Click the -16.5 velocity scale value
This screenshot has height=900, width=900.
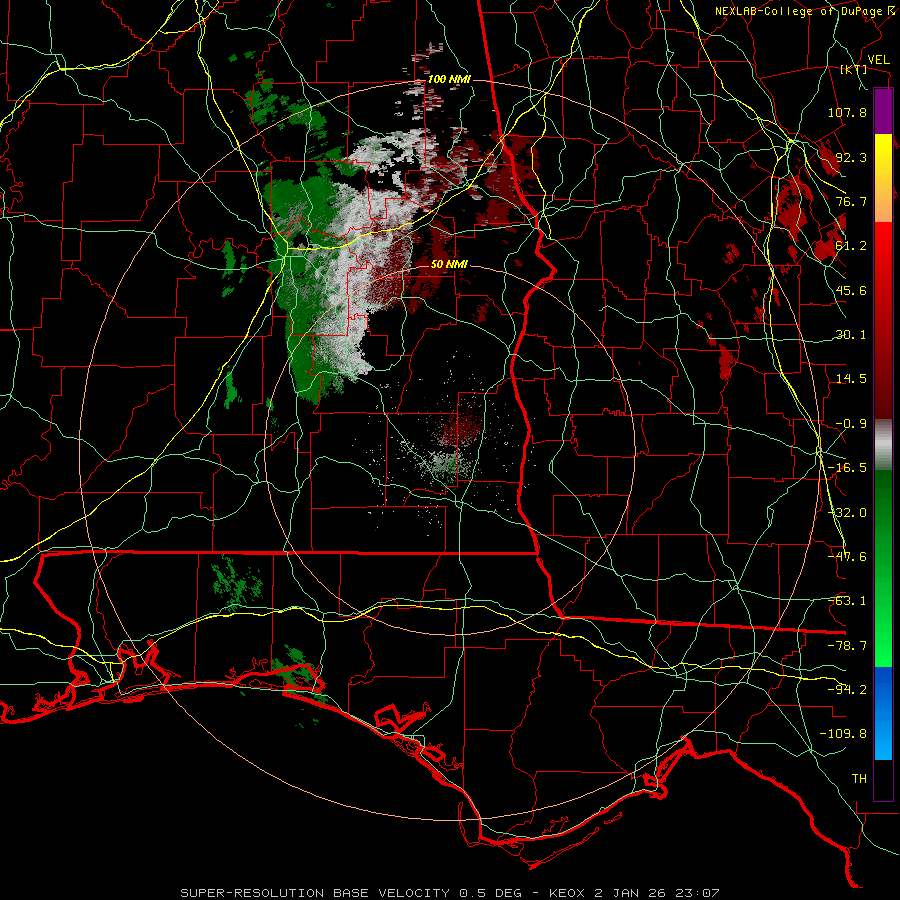(x=847, y=468)
